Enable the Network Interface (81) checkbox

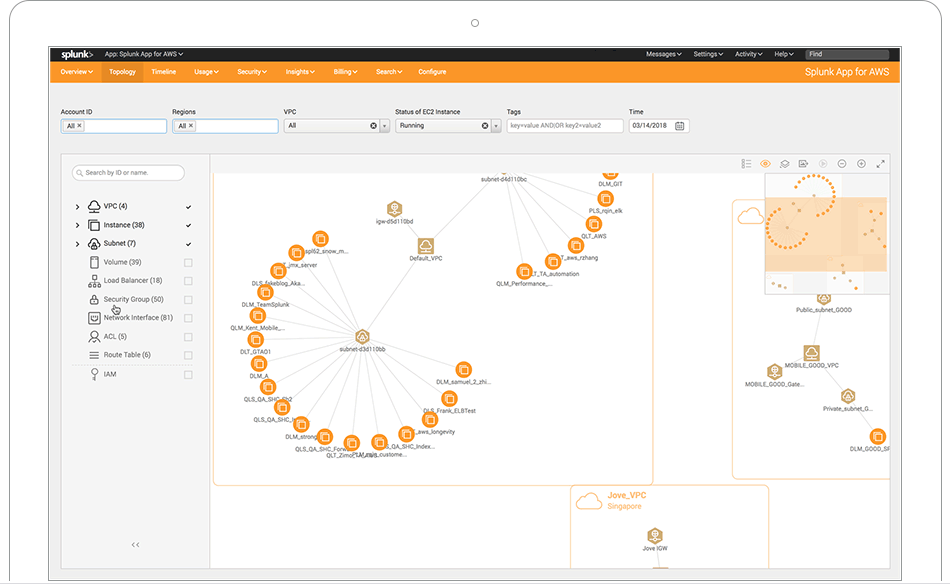pos(188,318)
